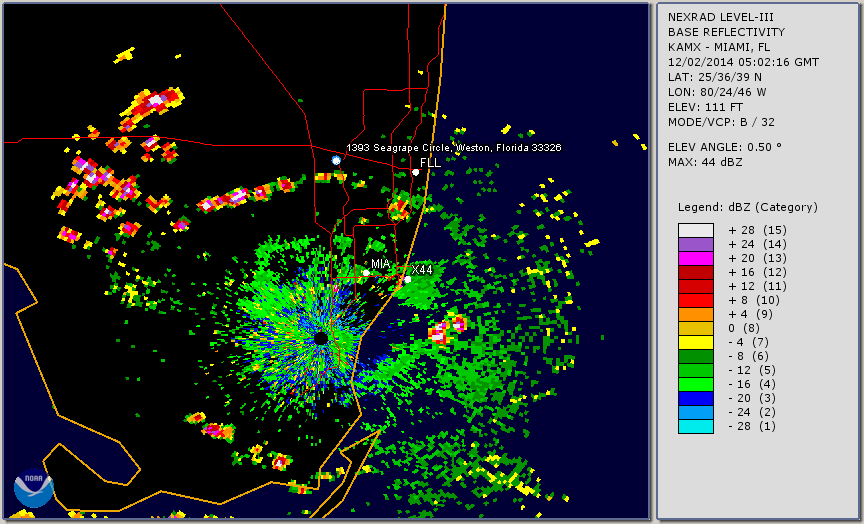Click the '- 28 (1)' legend value
Viewport: 864px width, 524px height.
(x=752, y=426)
